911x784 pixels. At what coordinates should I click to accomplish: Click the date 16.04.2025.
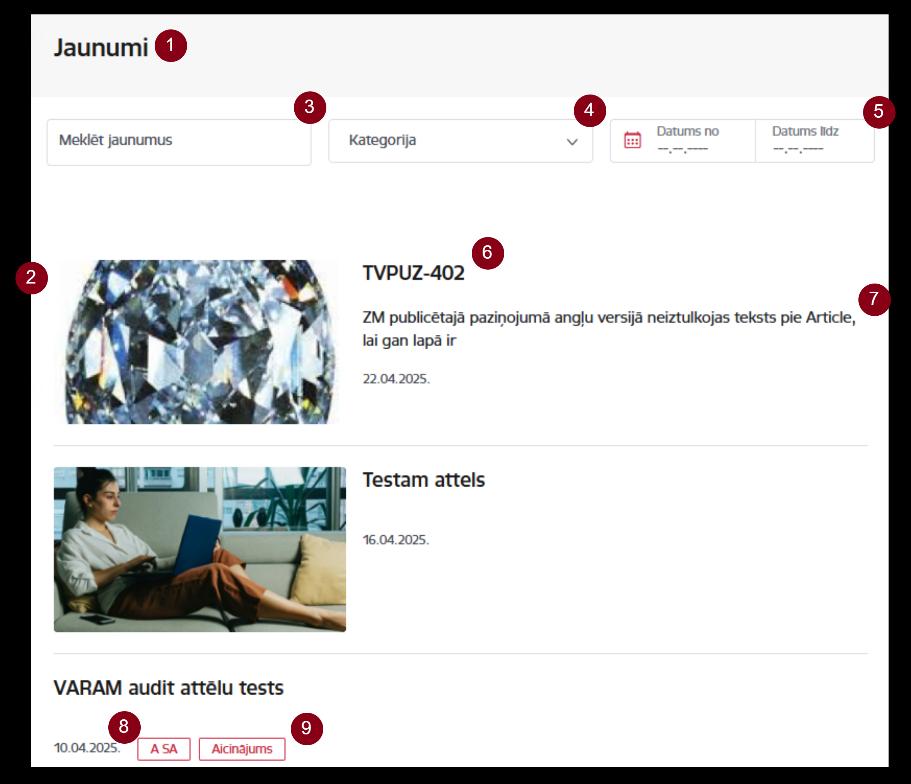coord(396,540)
